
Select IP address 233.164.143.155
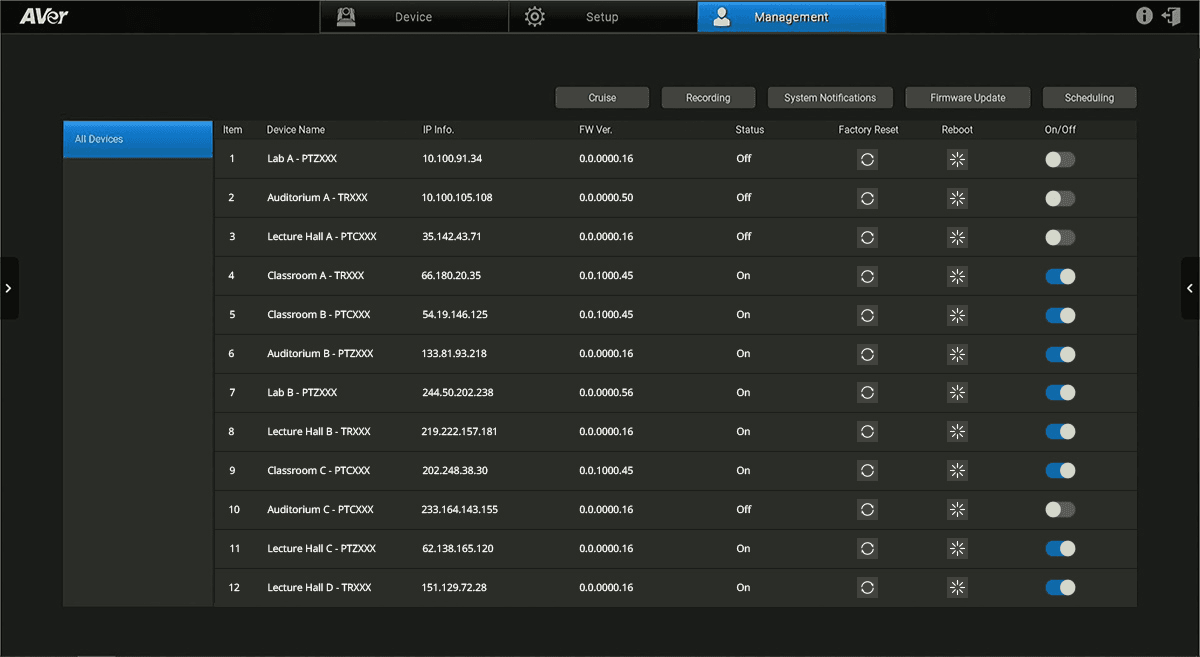pyautogui.click(x=460, y=510)
